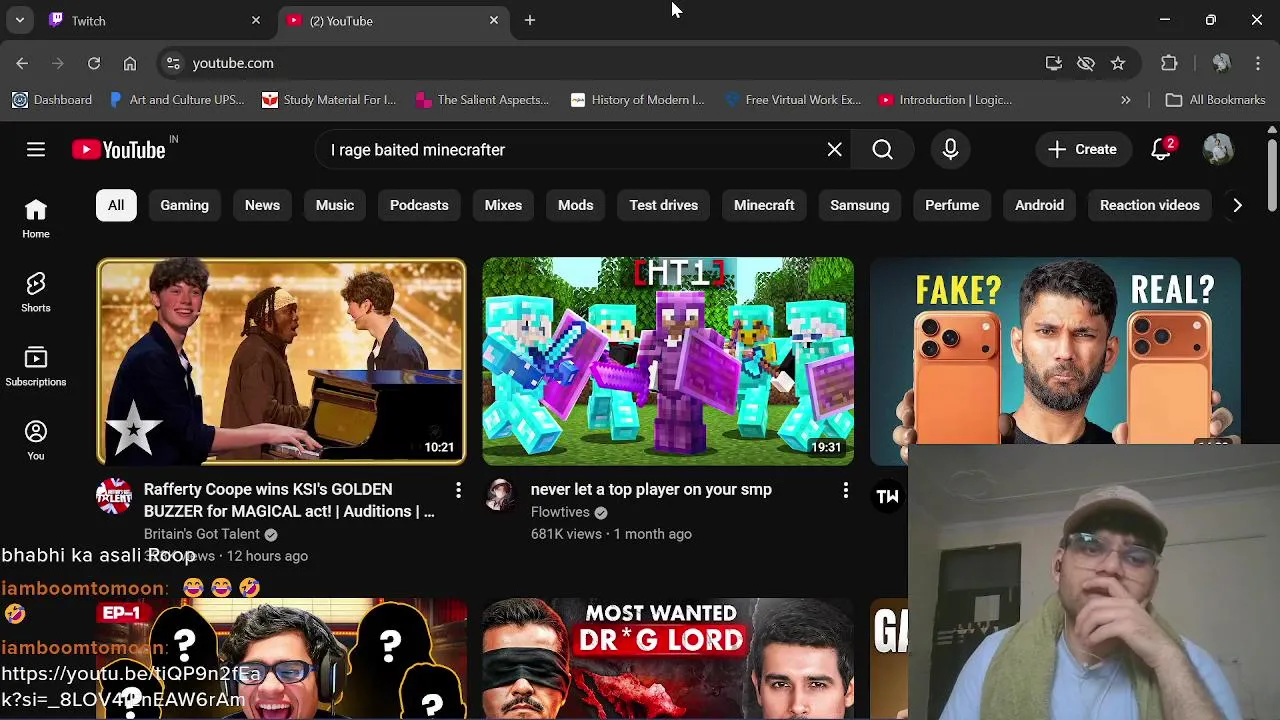Select the Reaction videos filter chip

coord(1150,205)
